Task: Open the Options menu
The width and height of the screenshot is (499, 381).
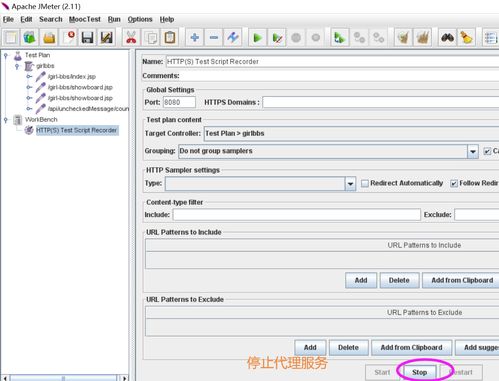Action: [x=140, y=19]
